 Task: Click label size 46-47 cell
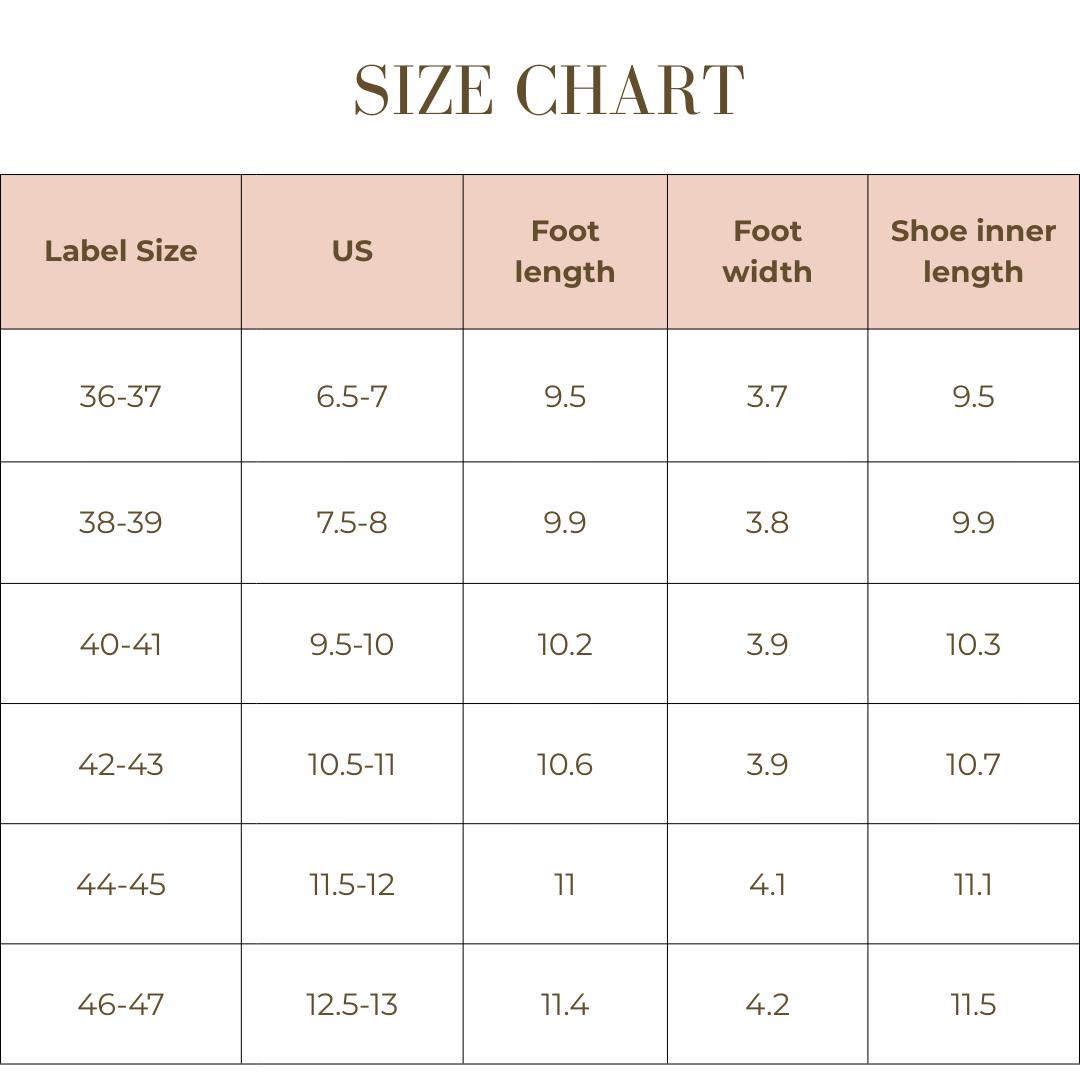coord(121,1004)
